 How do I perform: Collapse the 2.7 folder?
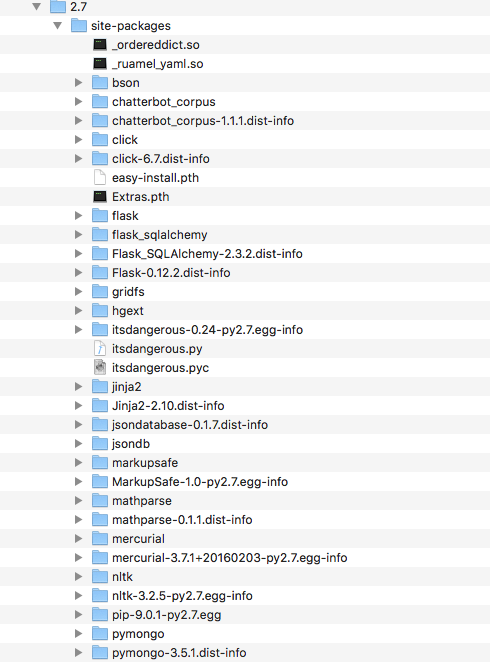(x=37, y=6)
